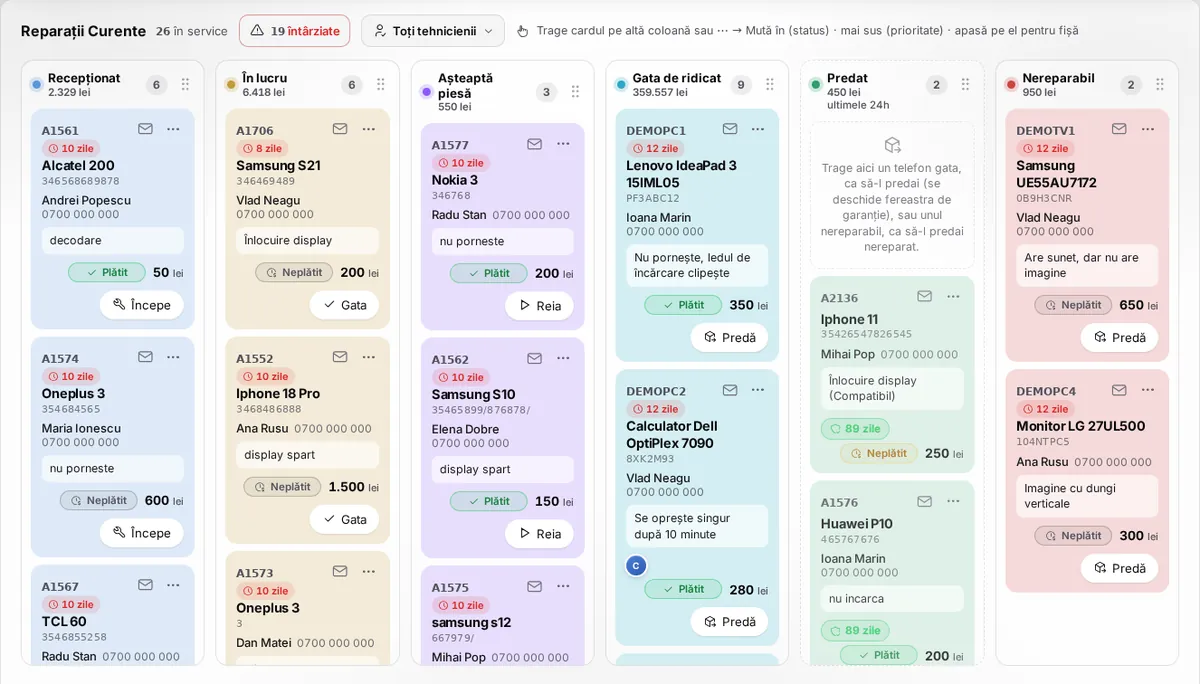Click the message envelope on card DEMOPC1
1200x684 pixels.
(x=730, y=129)
